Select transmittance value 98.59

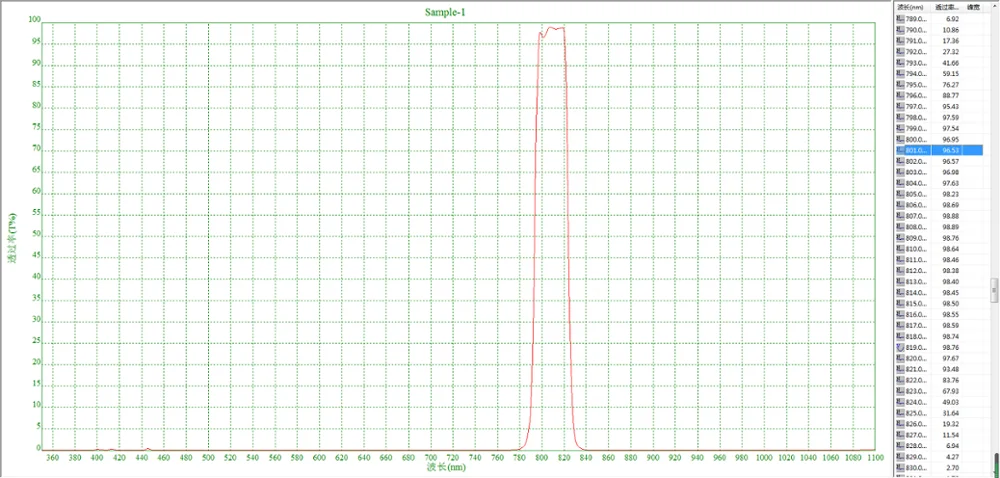pos(950,326)
